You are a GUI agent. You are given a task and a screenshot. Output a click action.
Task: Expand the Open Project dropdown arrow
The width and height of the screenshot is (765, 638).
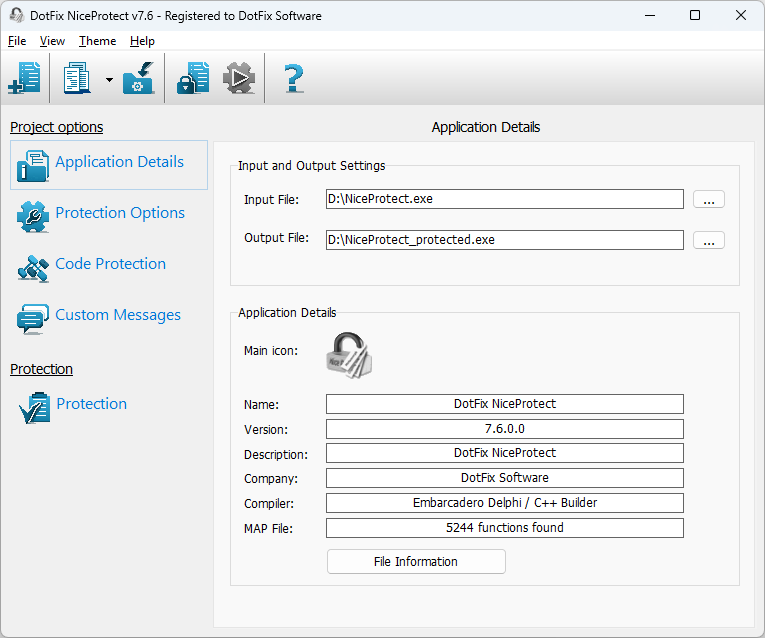click(x=109, y=80)
